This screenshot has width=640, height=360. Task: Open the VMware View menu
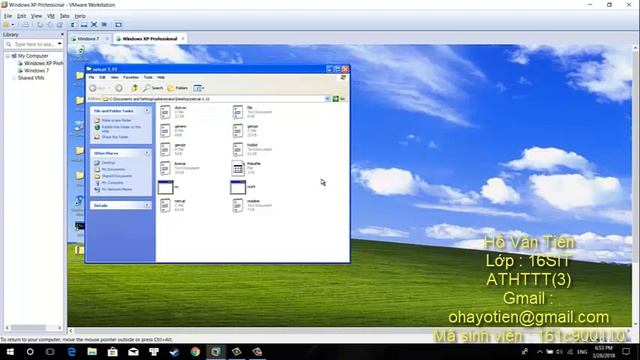click(x=36, y=16)
